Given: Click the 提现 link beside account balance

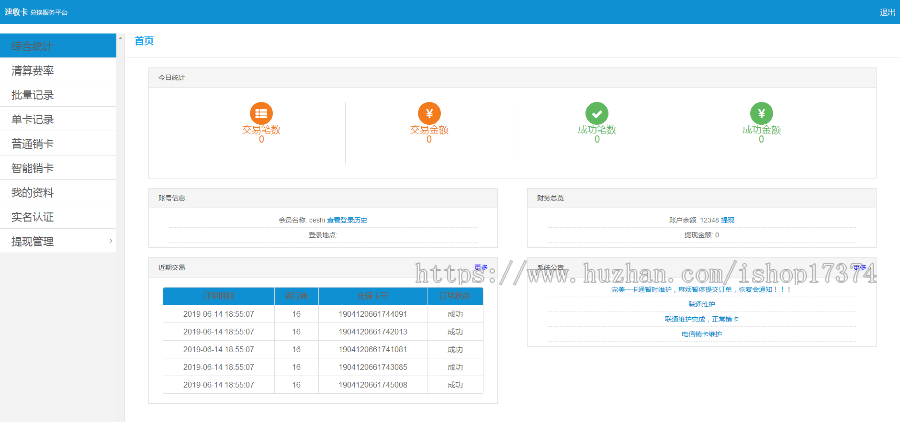Looking at the screenshot, I should tap(728, 219).
